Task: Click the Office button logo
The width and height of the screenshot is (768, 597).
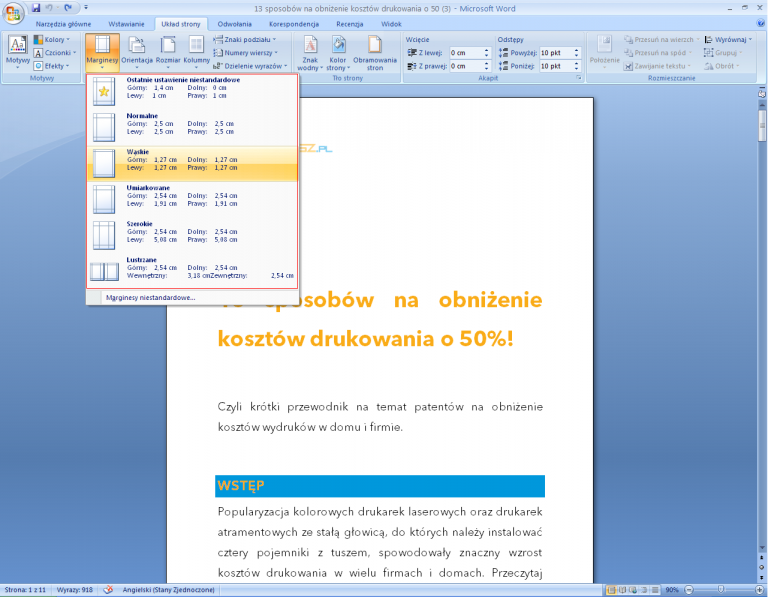Action: [x=14, y=11]
